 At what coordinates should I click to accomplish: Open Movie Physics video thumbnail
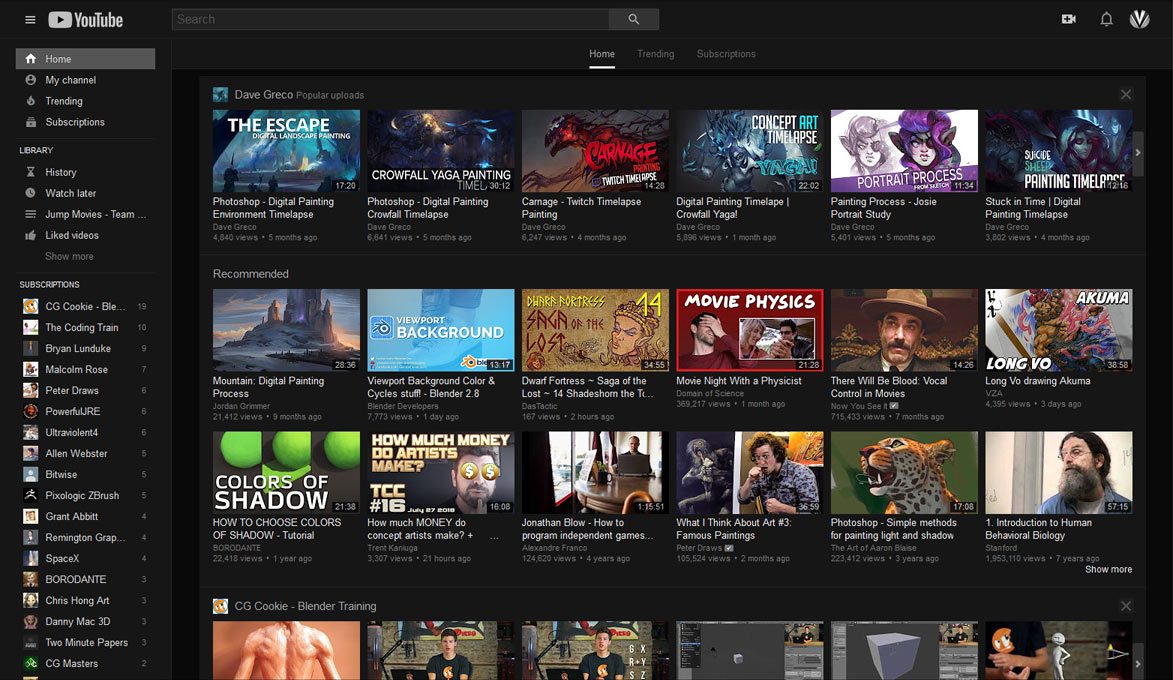coord(750,330)
